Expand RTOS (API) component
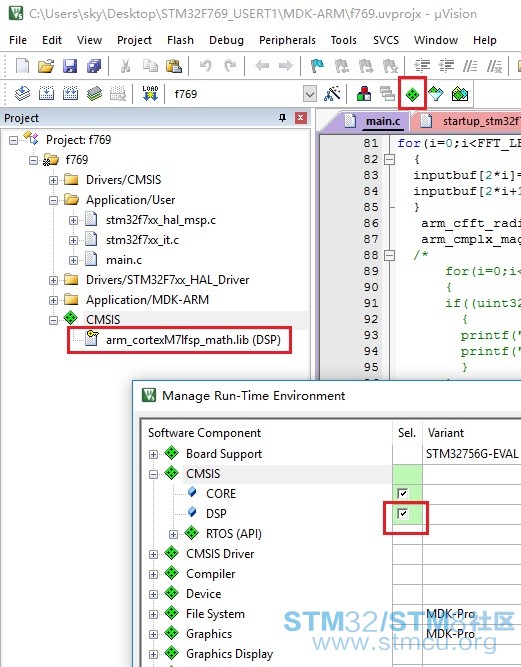This screenshot has width=521, height=667. tap(173, 534)
